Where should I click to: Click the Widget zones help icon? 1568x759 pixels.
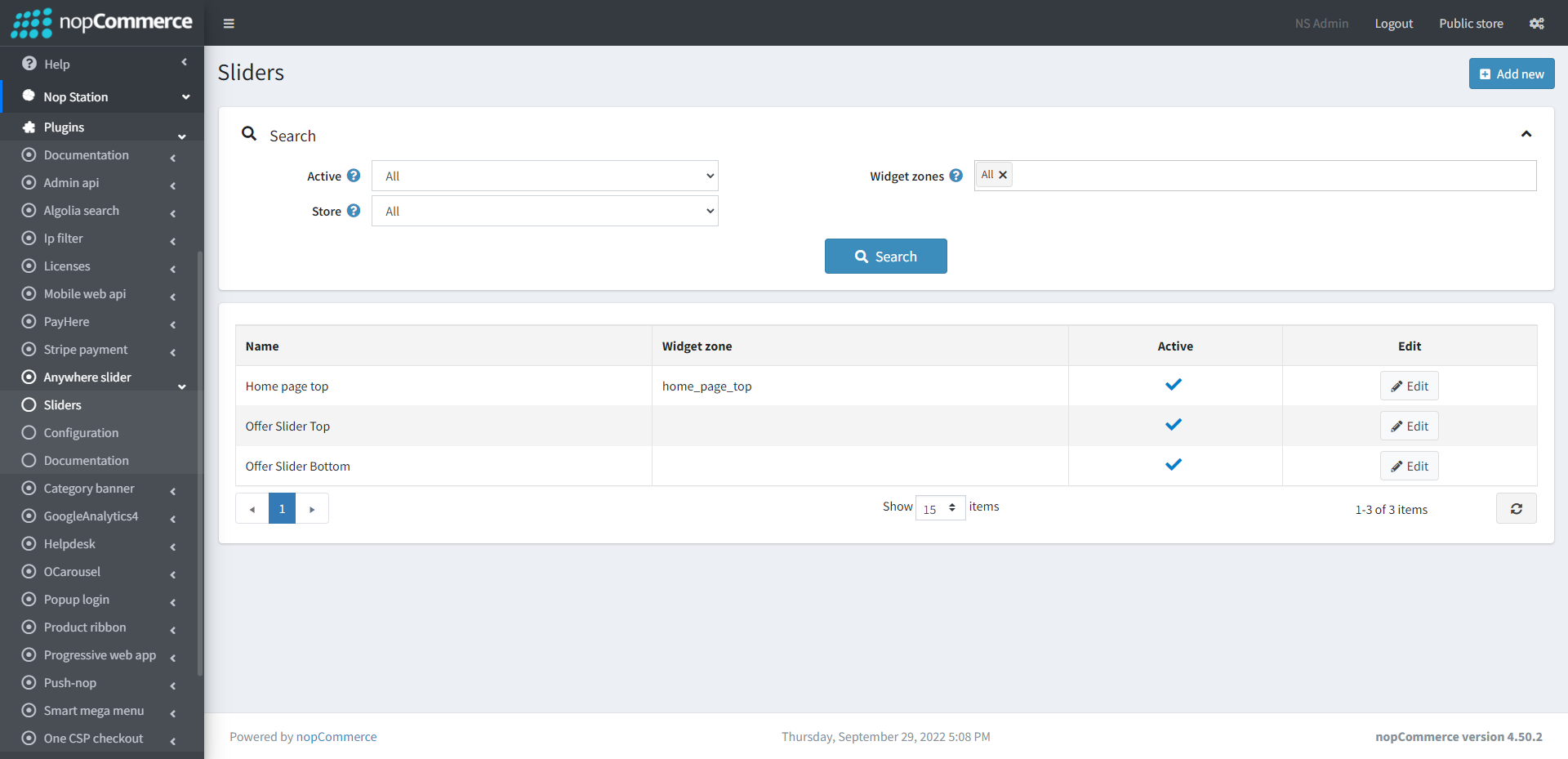[955, 176]
